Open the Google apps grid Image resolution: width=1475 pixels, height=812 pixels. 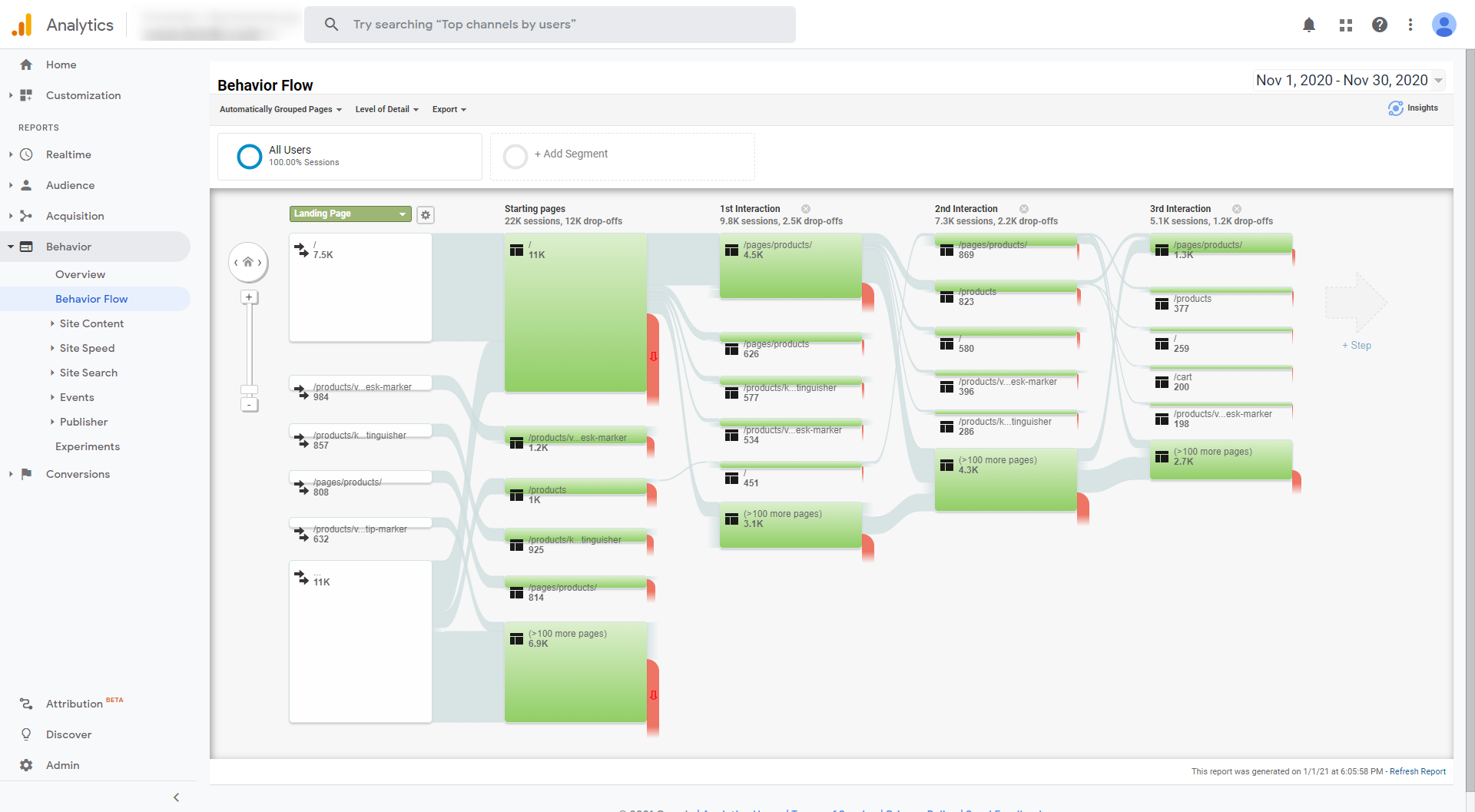[x=1346, y=25]
